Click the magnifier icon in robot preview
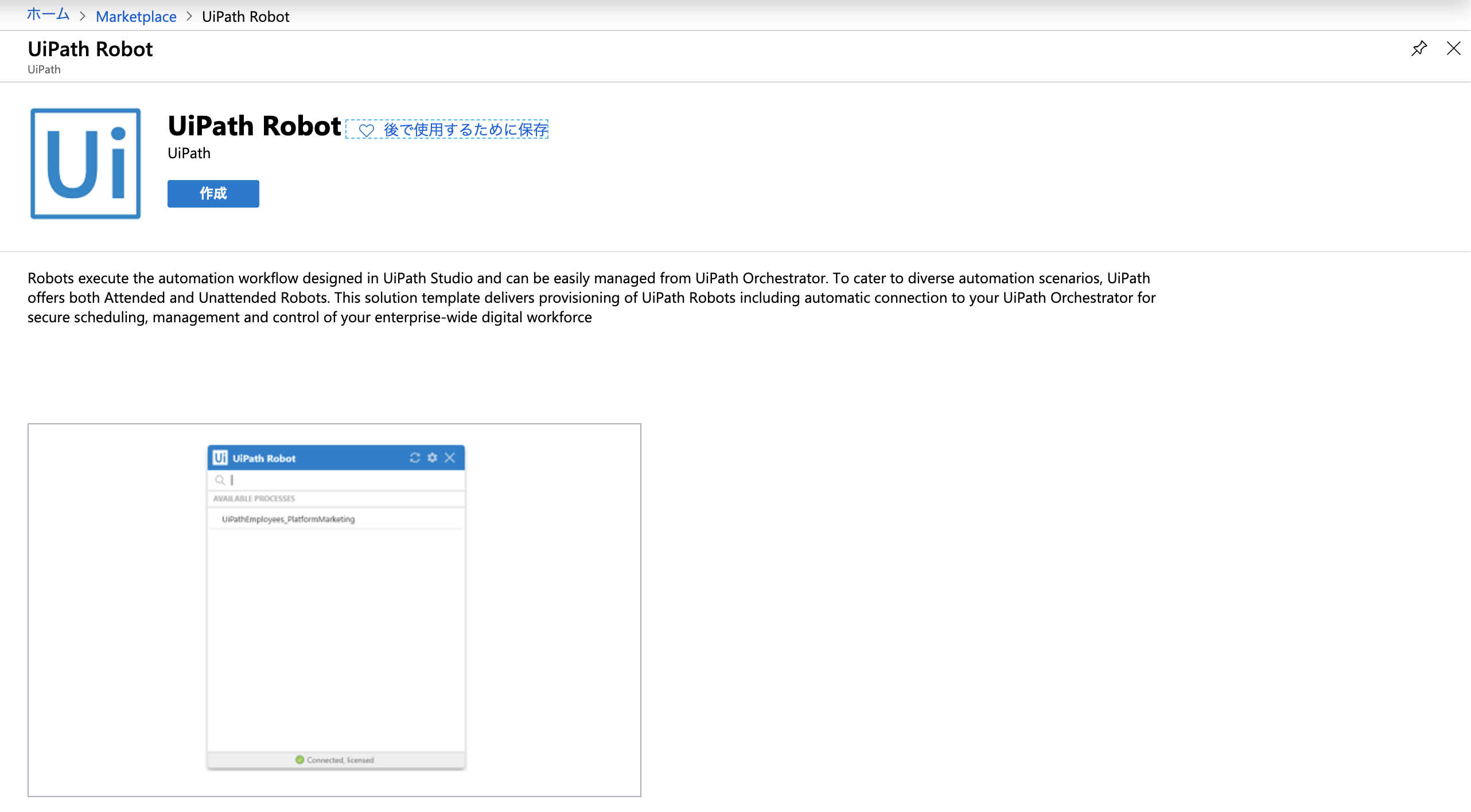The height and width of the screenshot is (812, 1471). pyautogui.click(x=220, y=480)
